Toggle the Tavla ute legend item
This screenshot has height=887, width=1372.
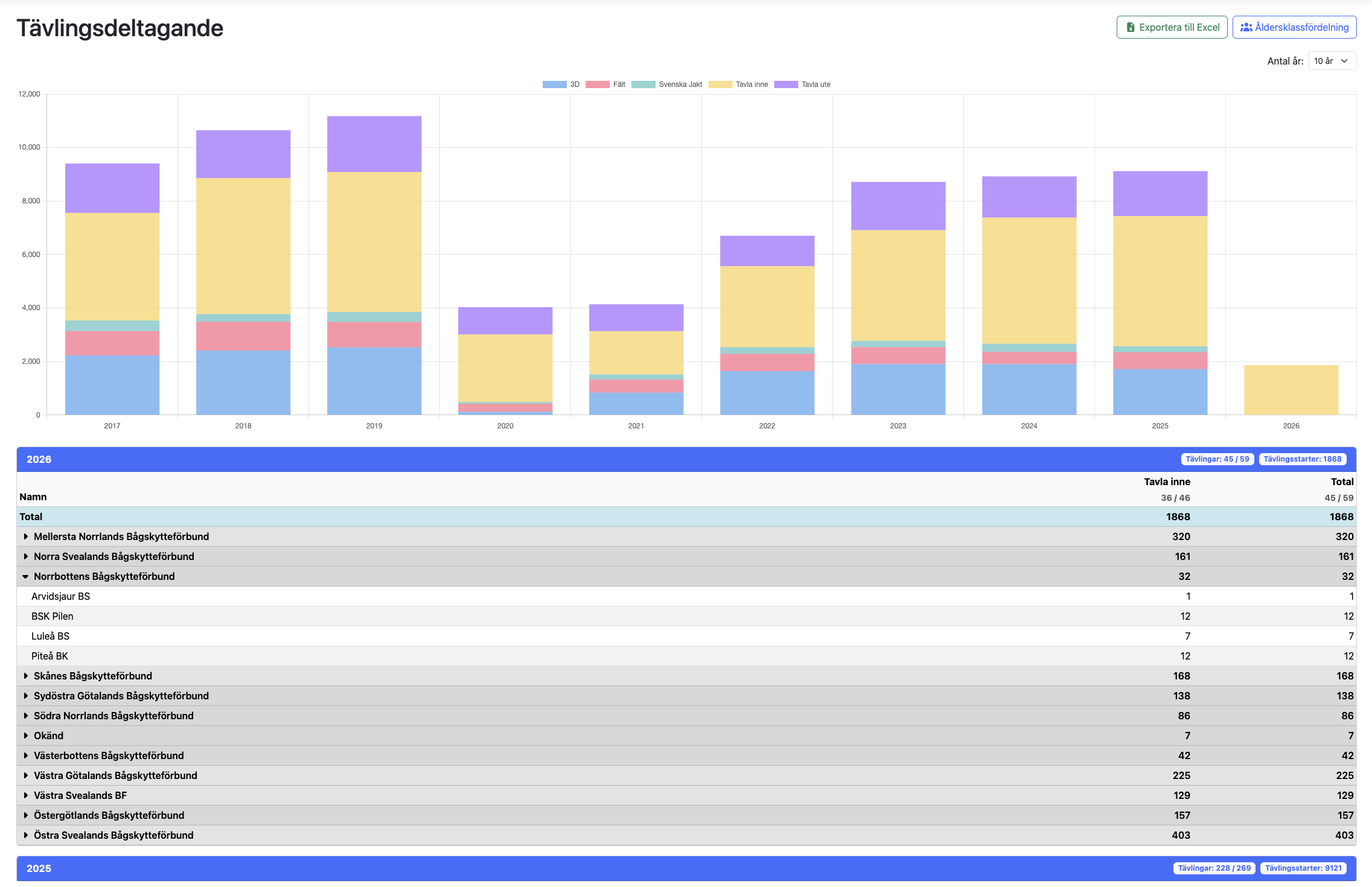[786, 84]
